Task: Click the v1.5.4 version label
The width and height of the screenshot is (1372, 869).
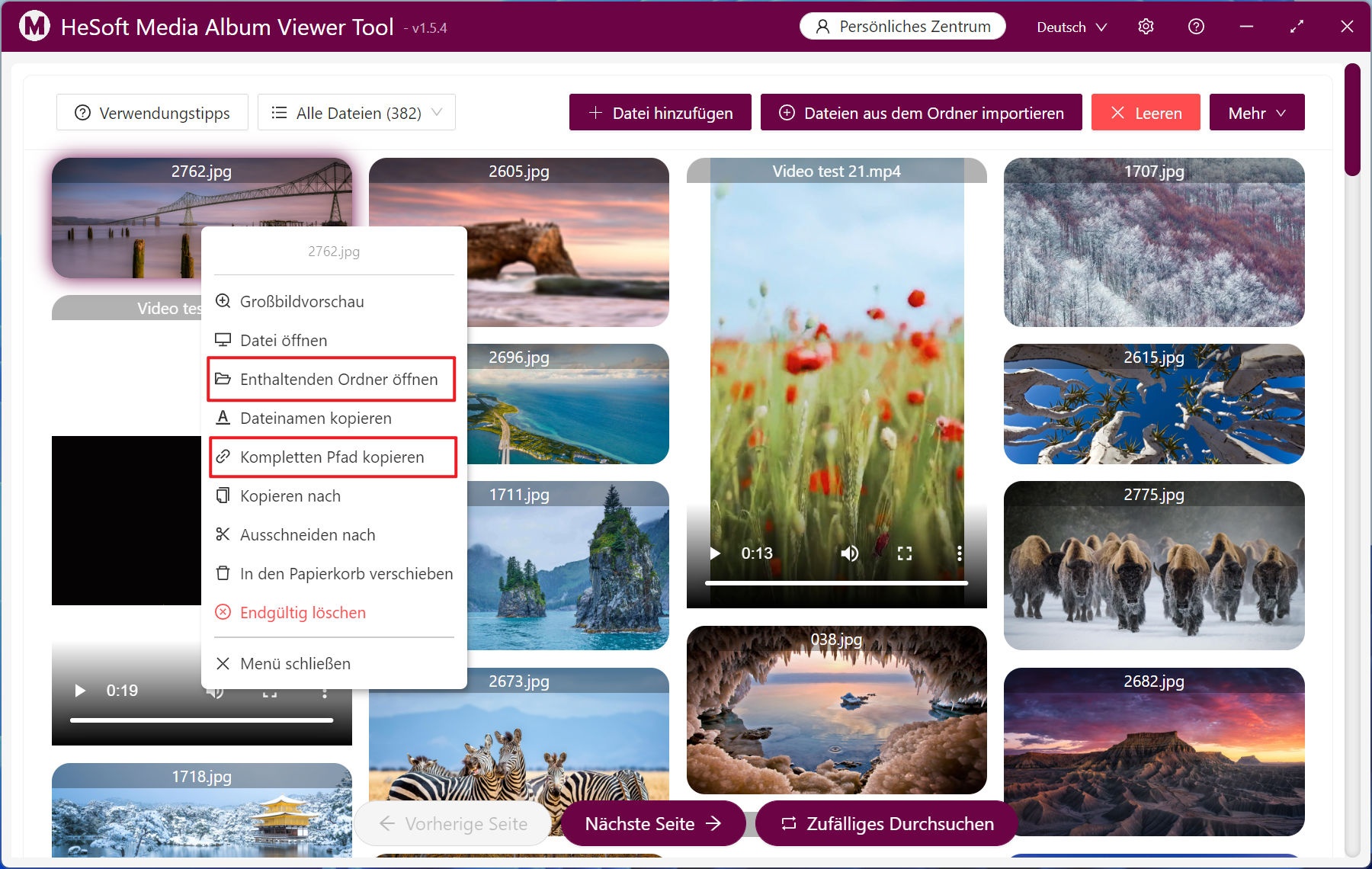Action: pyautogui.click(x=429, y=28)
